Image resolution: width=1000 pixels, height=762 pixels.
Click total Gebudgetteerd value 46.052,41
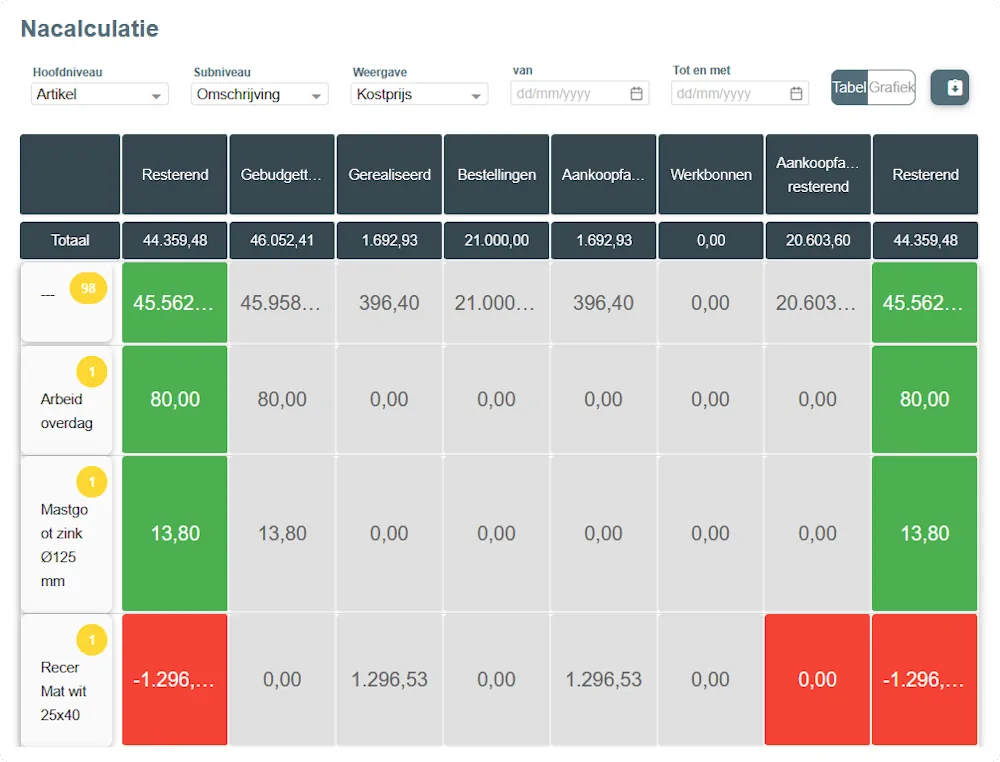282,240
